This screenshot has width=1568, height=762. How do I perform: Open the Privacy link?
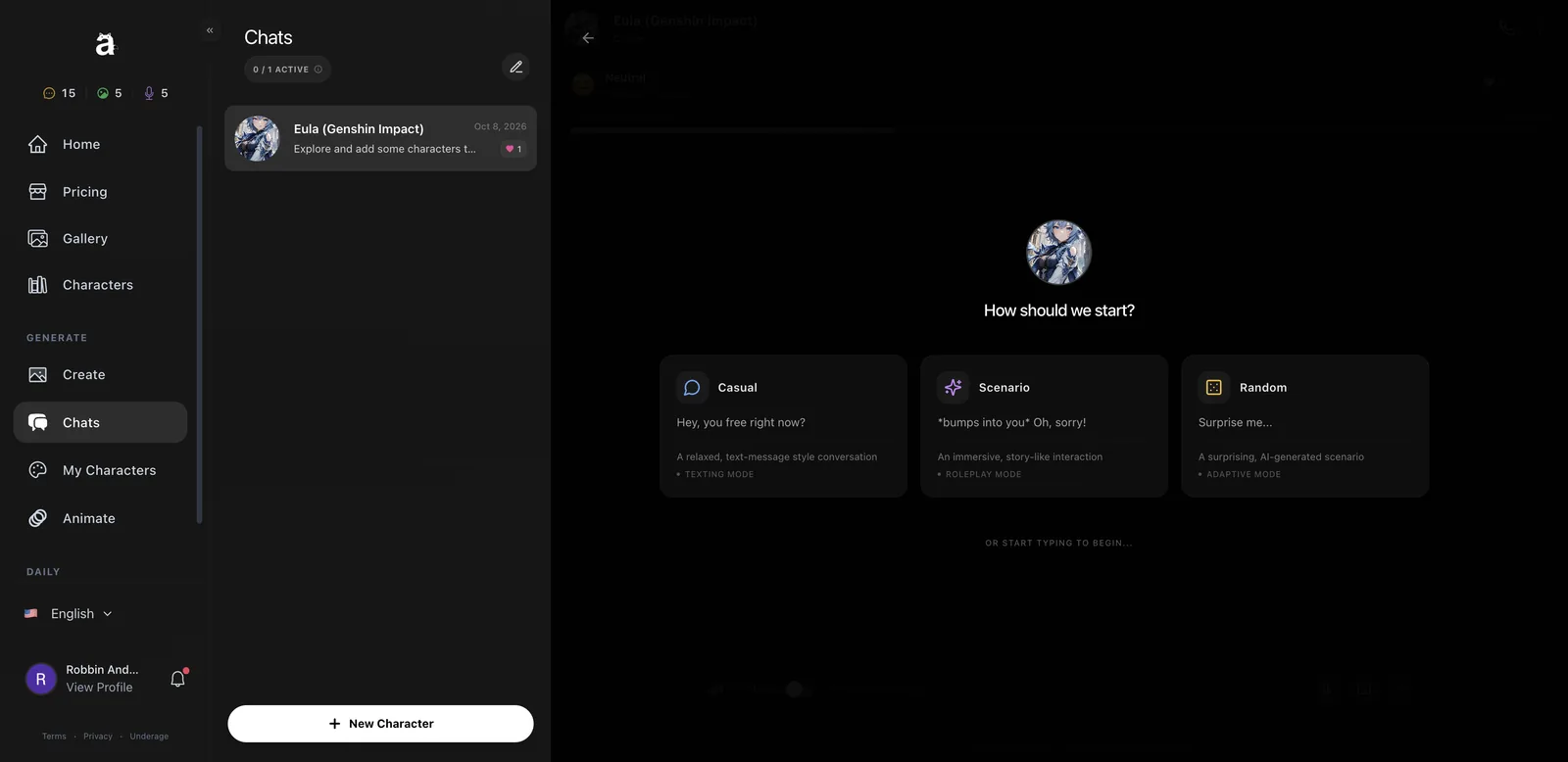98,737
